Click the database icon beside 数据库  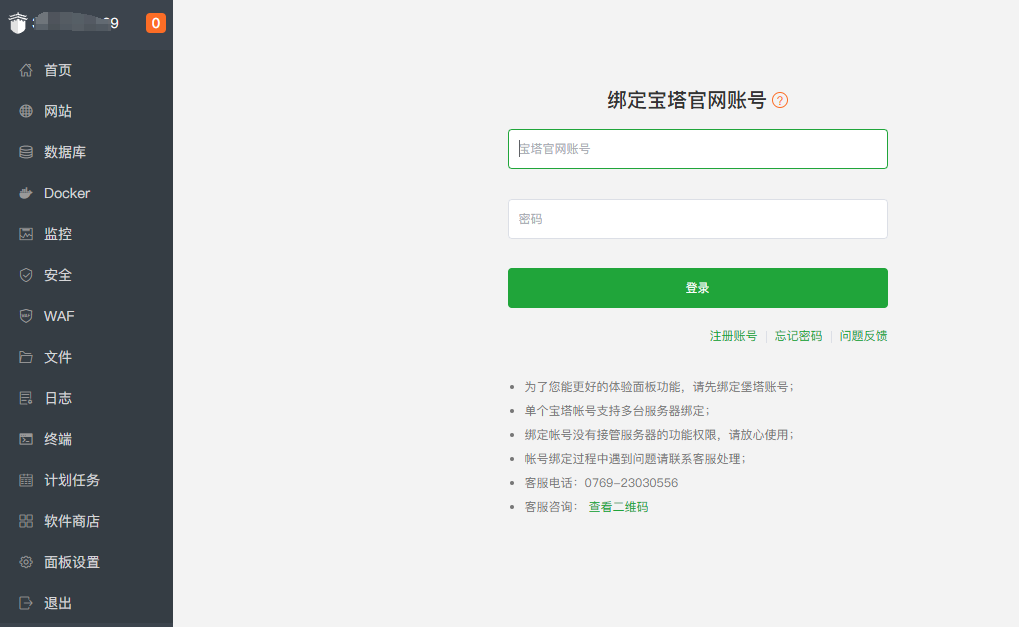[x=26, y=152]
